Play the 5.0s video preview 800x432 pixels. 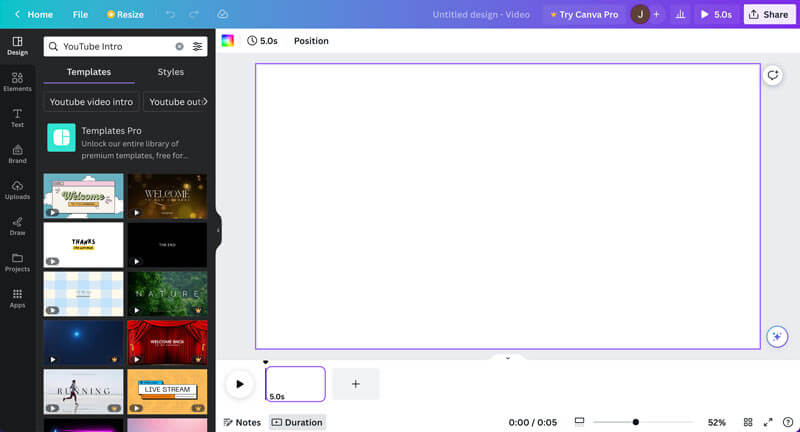716,14
